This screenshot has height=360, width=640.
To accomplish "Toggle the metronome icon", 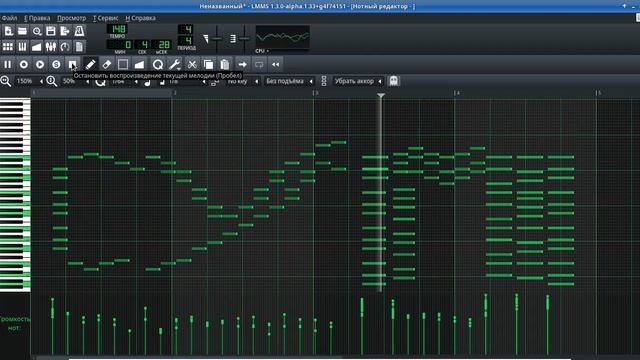I will (79, 31).
